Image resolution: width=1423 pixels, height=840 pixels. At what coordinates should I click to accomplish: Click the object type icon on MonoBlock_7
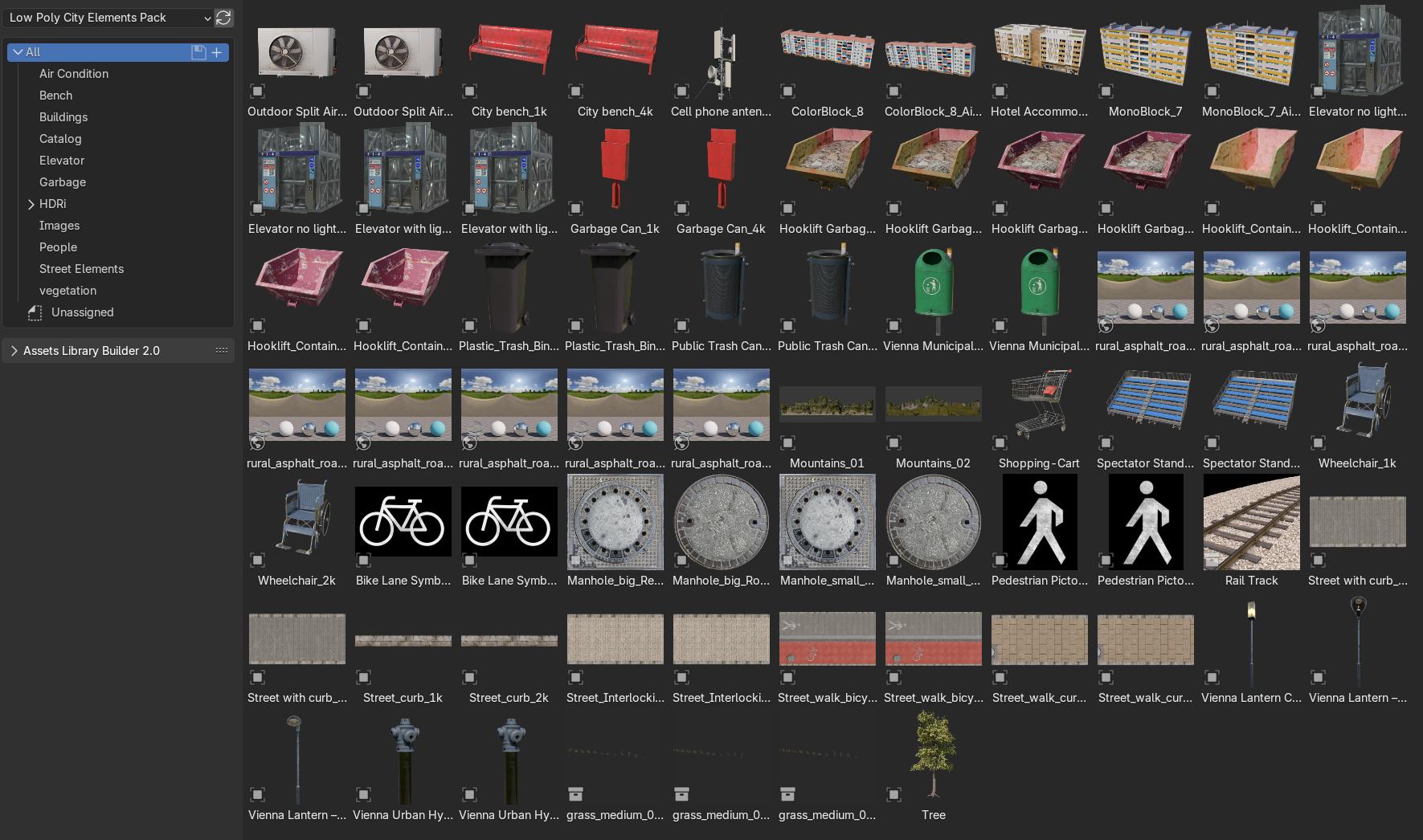point(1106,92)
